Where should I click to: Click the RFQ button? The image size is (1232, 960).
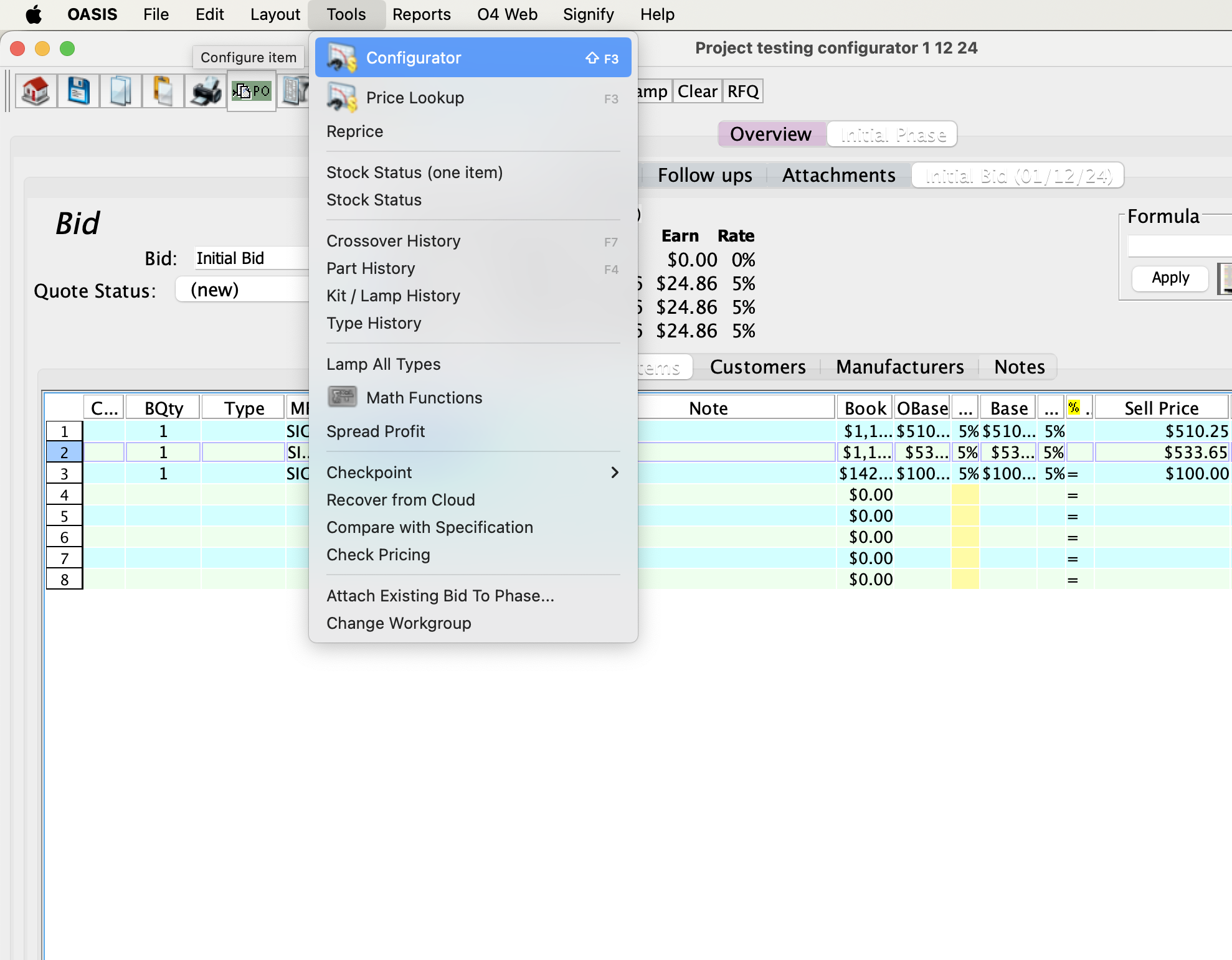click(742, 92)
